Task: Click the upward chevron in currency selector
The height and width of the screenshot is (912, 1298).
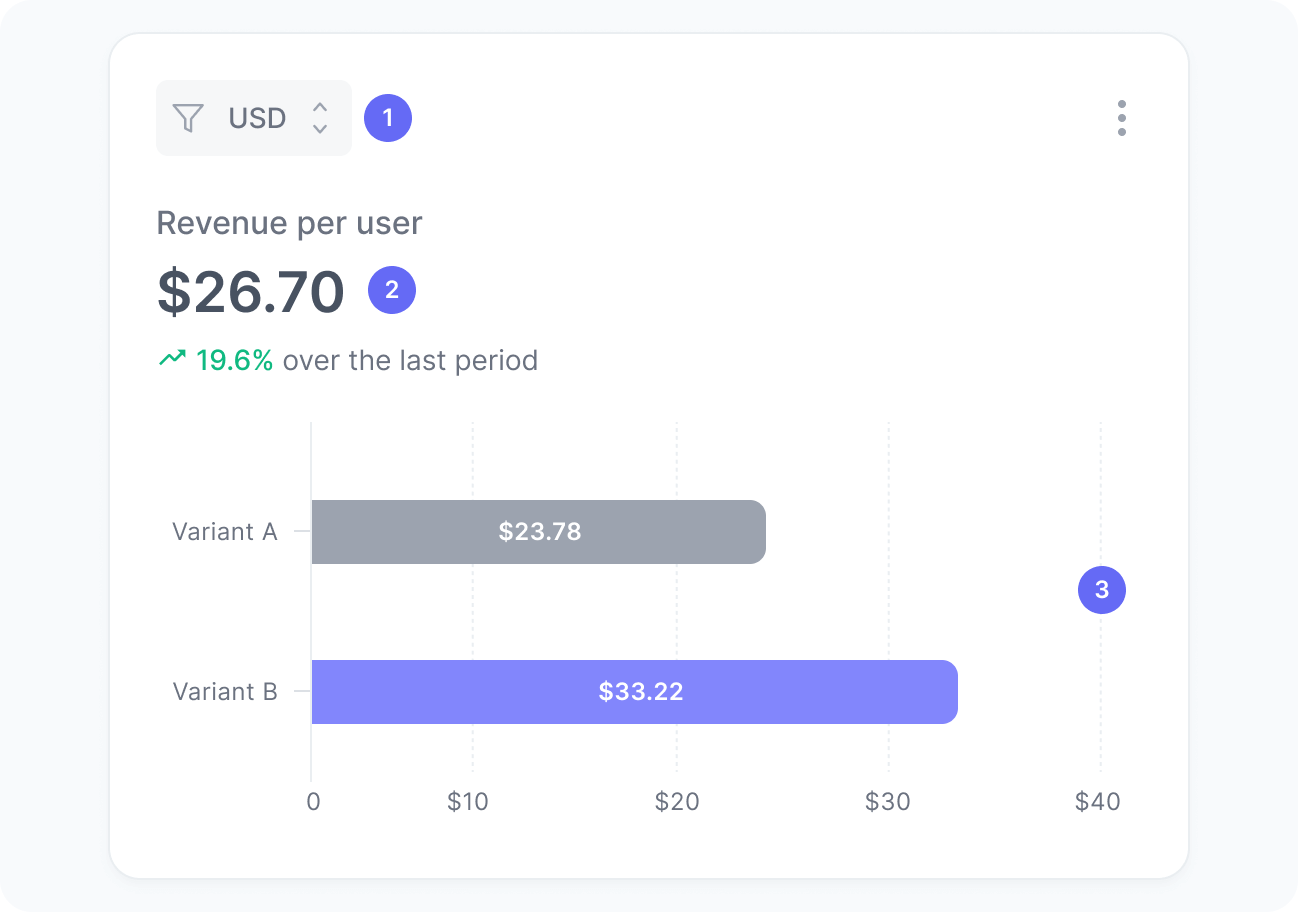Action: [x=319, y=108]
